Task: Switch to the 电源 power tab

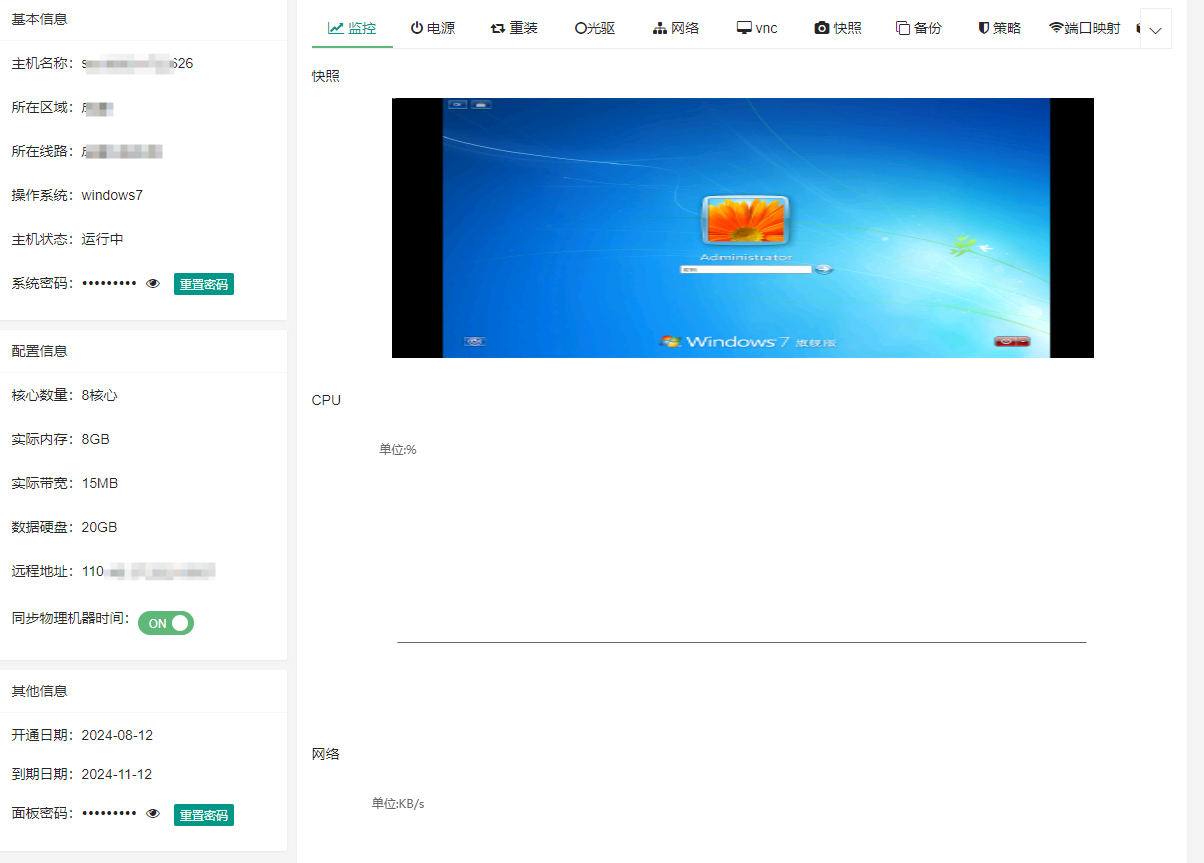Action: pyautogui.click(x=433, y=28)
